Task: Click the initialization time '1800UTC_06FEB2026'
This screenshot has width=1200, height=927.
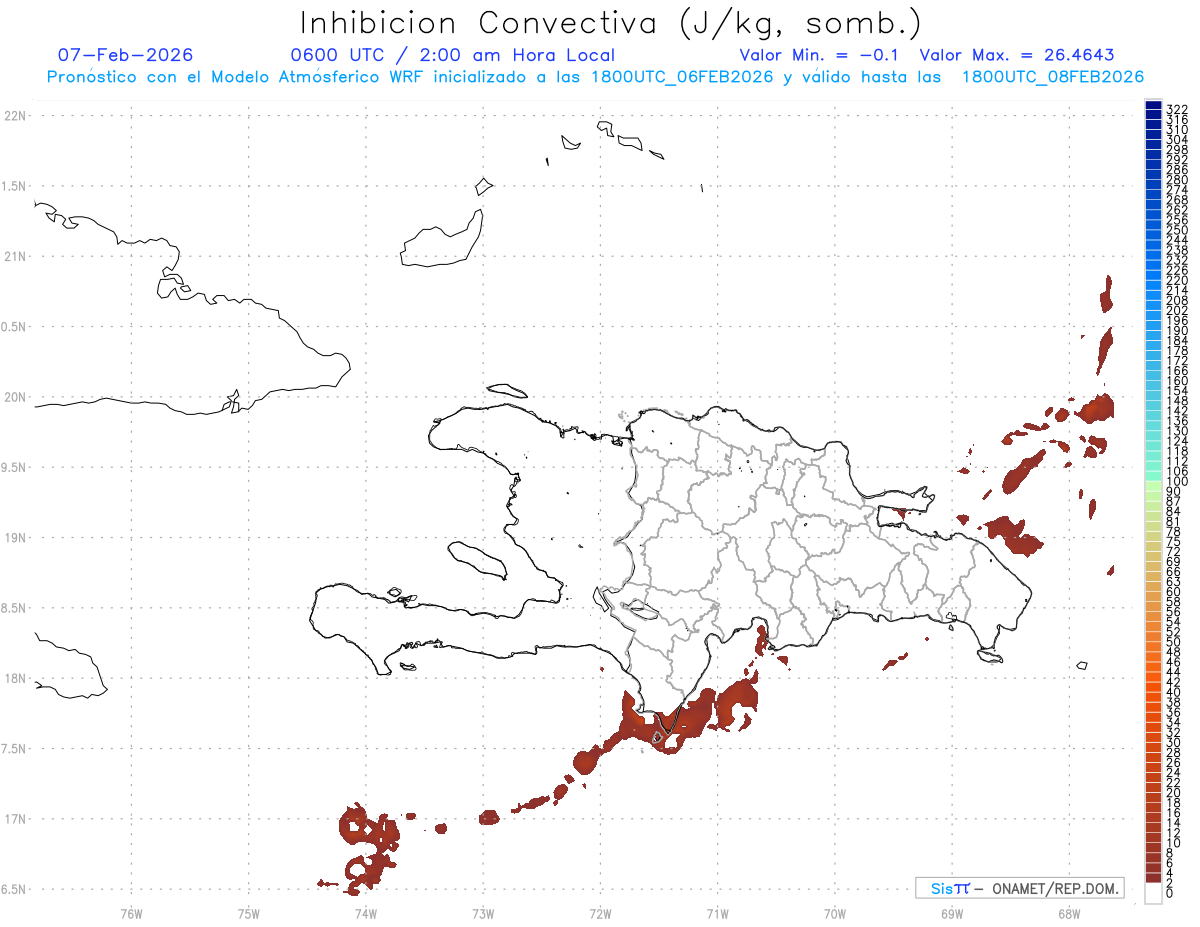Action: tap(683, 77)
